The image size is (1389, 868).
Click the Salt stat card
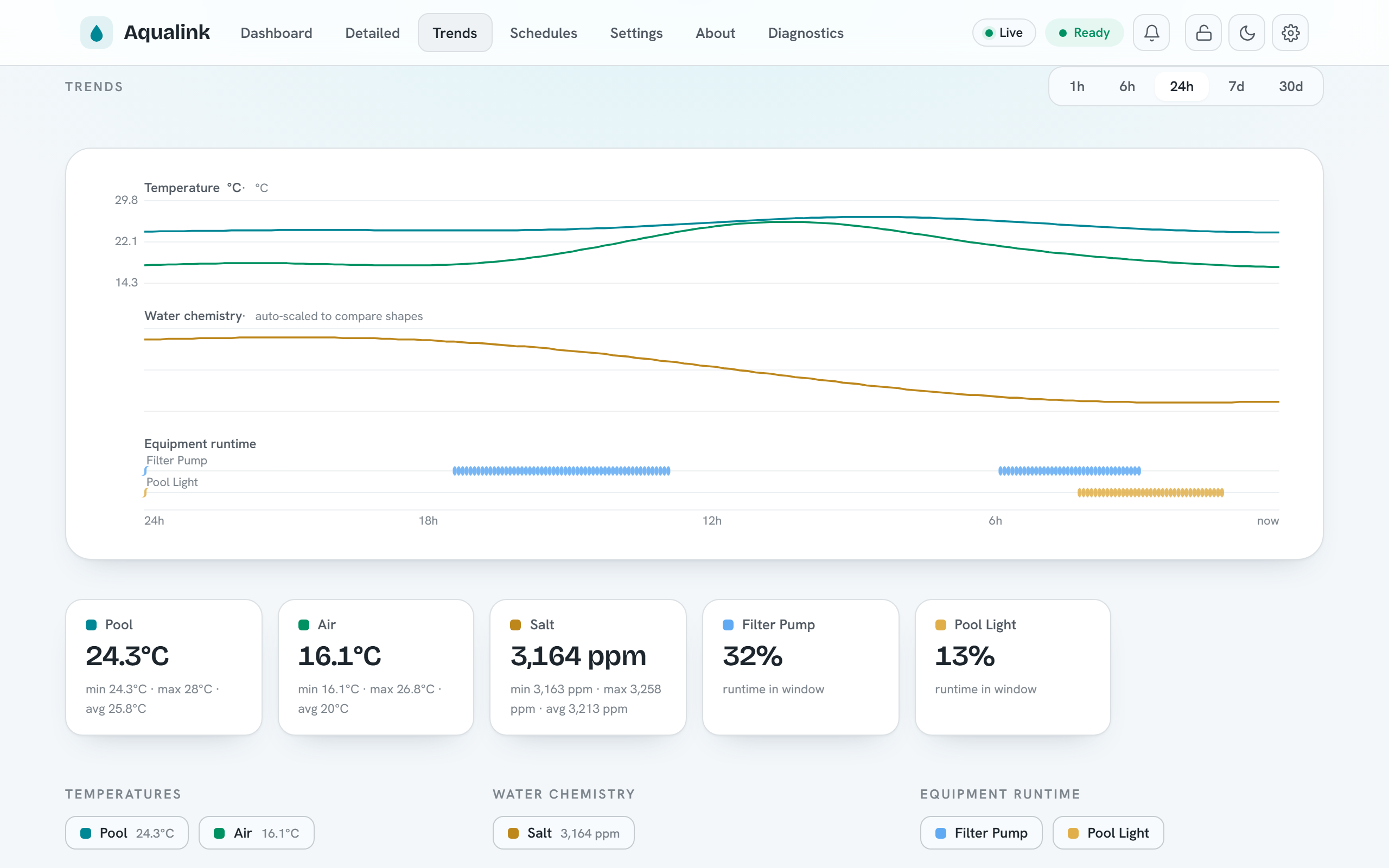588,667
